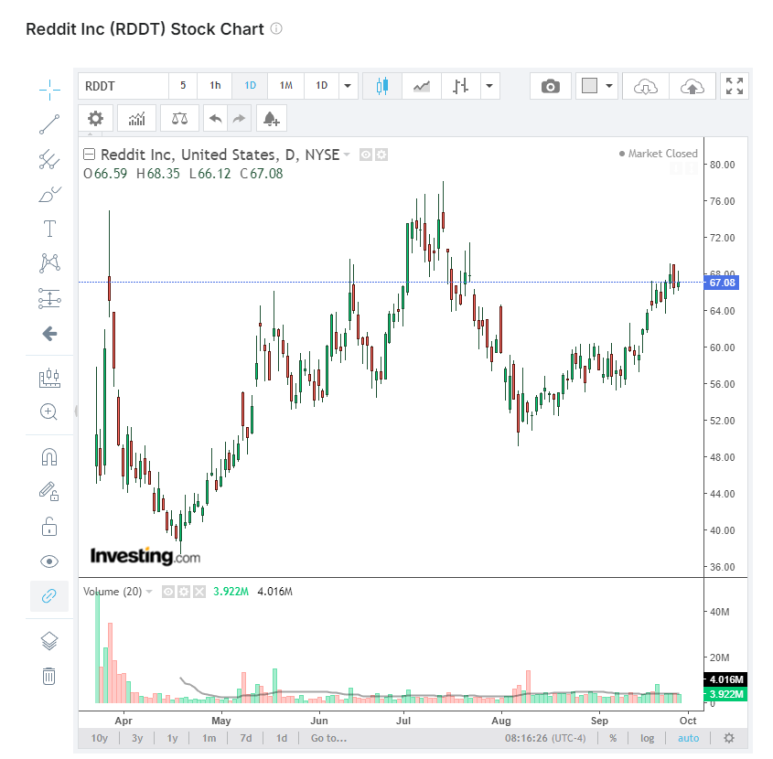This screenshot has width=773, height=759.
Task: Set date range to 7d
Action: (x=246, y=738)
